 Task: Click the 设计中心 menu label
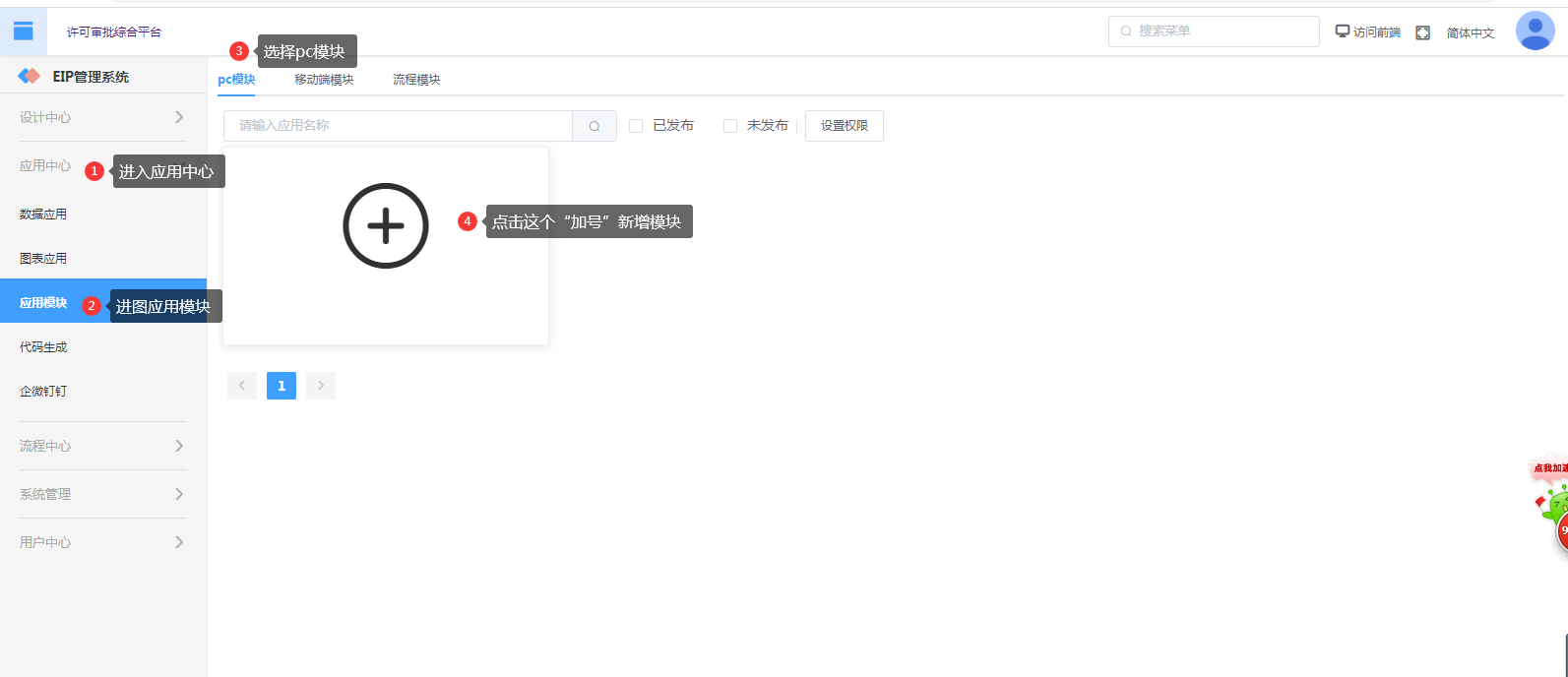pyautogui.click(x=45, y=117)
